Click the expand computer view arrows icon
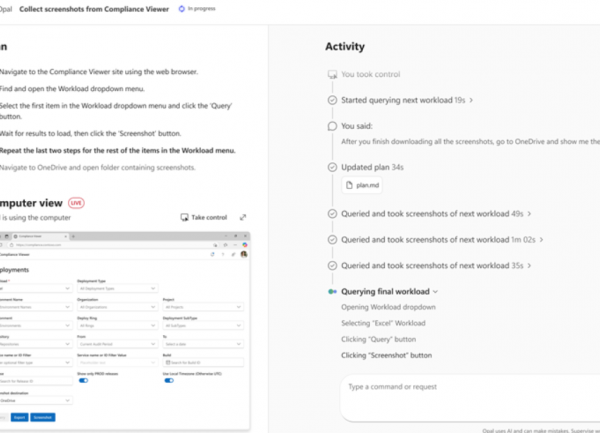 (243, 216)
